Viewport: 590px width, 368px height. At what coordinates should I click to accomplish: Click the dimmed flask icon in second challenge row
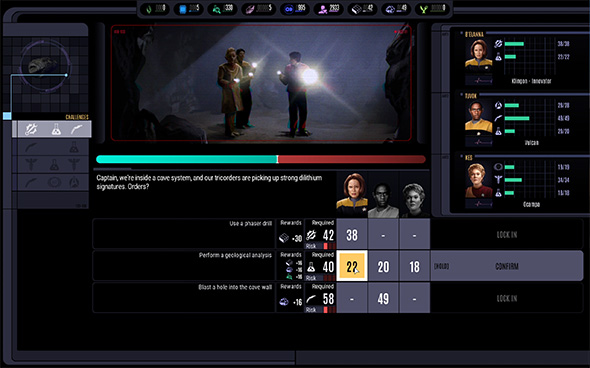[74, 148]
